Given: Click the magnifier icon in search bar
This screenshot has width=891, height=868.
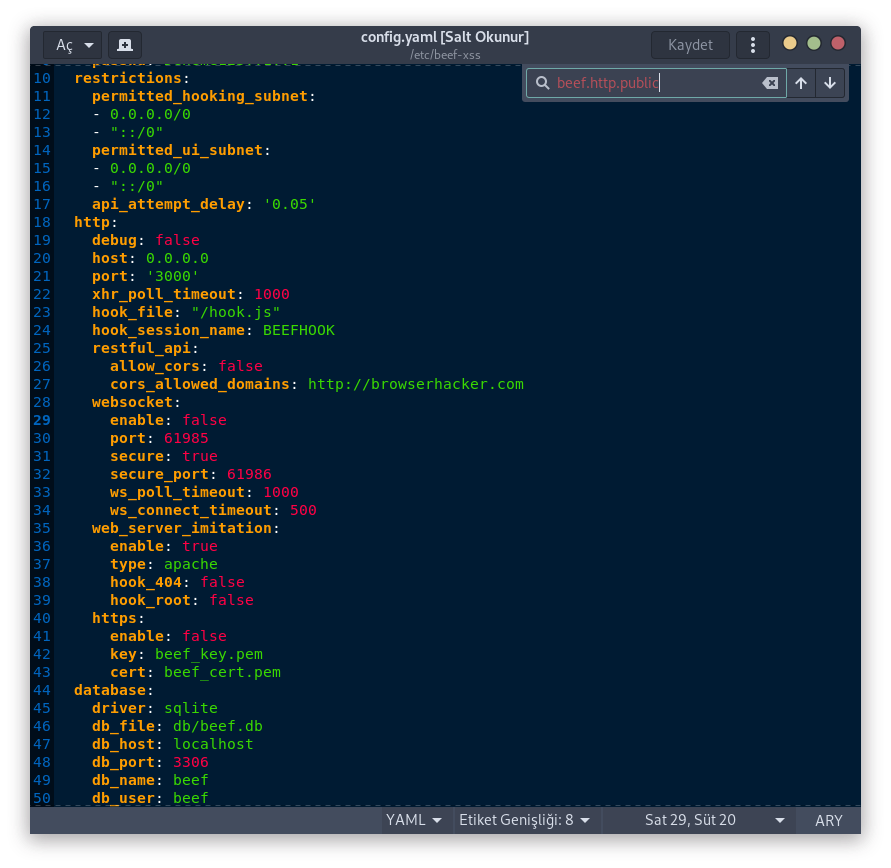Looking at the screenshot, I should 541,84.
